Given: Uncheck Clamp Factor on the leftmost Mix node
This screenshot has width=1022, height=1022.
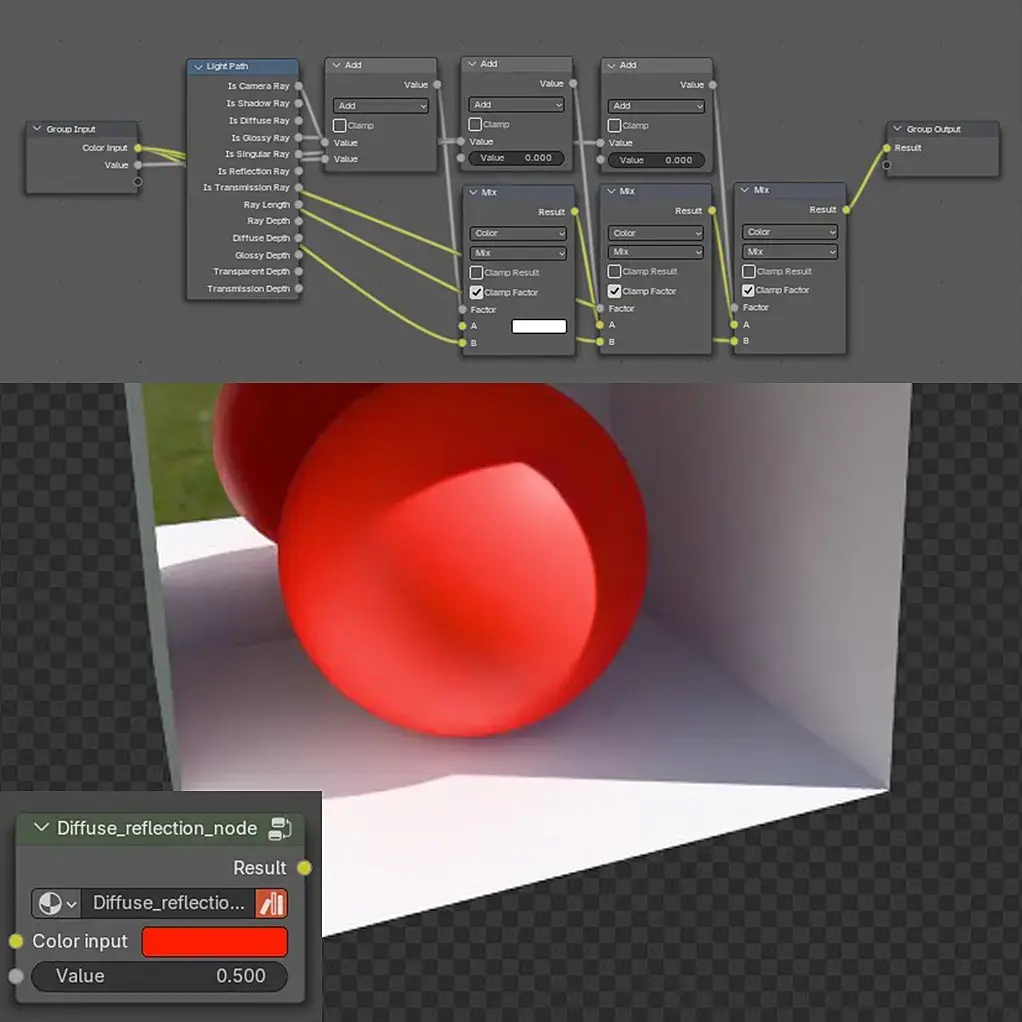Looking at the screenshot, I should pyautogui.click(x=476, y=292).
